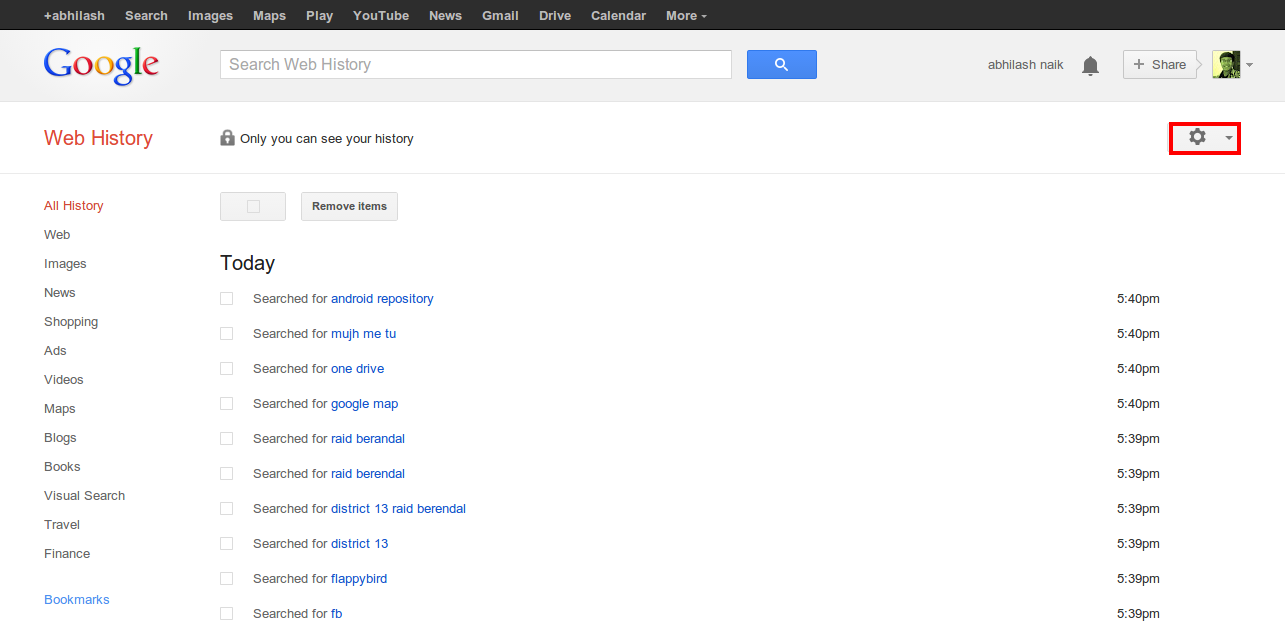
Task: Select YouTube in the top navigation bar
Action: [x=380, y=15]
